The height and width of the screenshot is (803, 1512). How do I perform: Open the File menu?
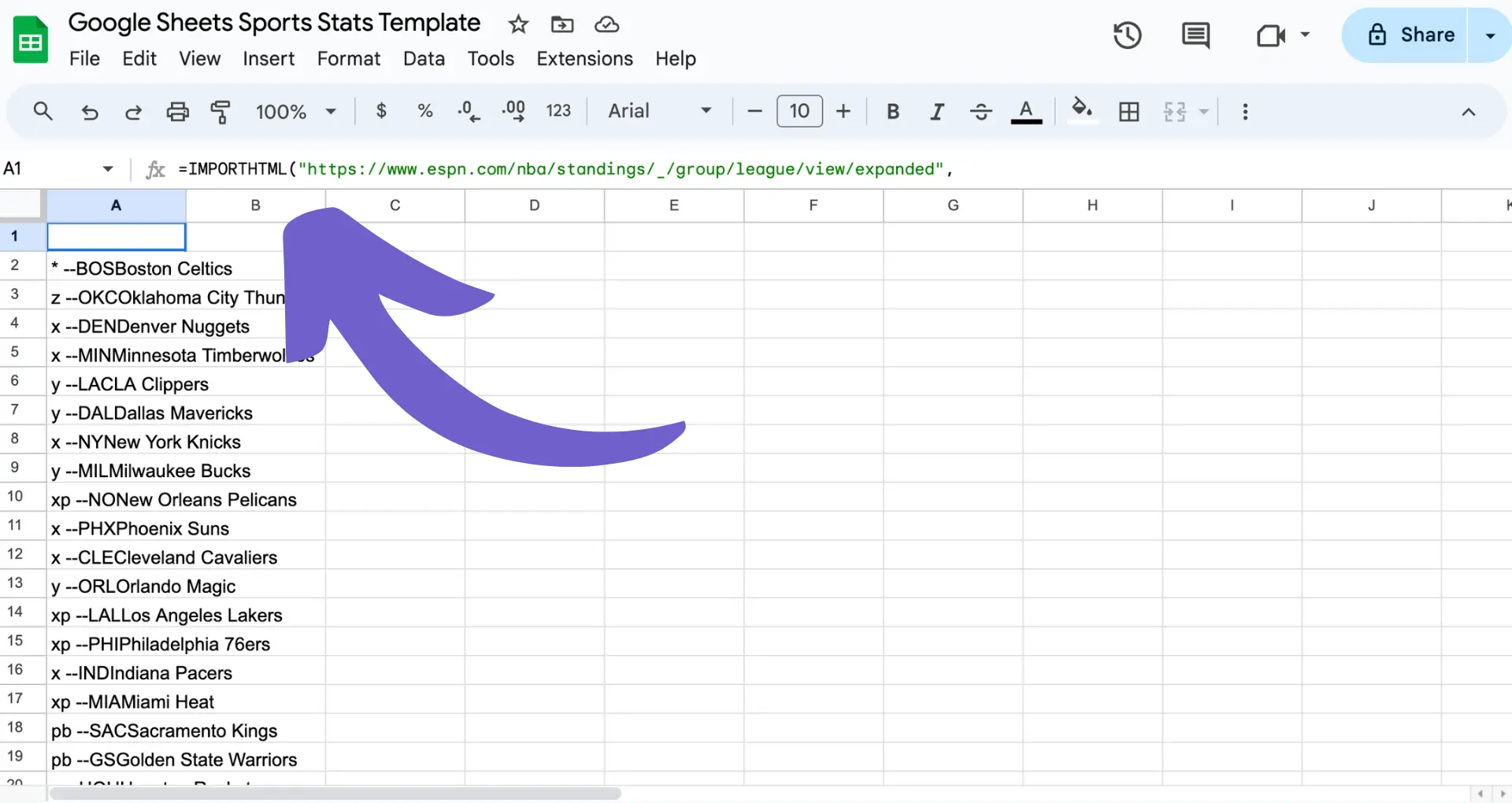pyautogui.click(x=84, y=59)
